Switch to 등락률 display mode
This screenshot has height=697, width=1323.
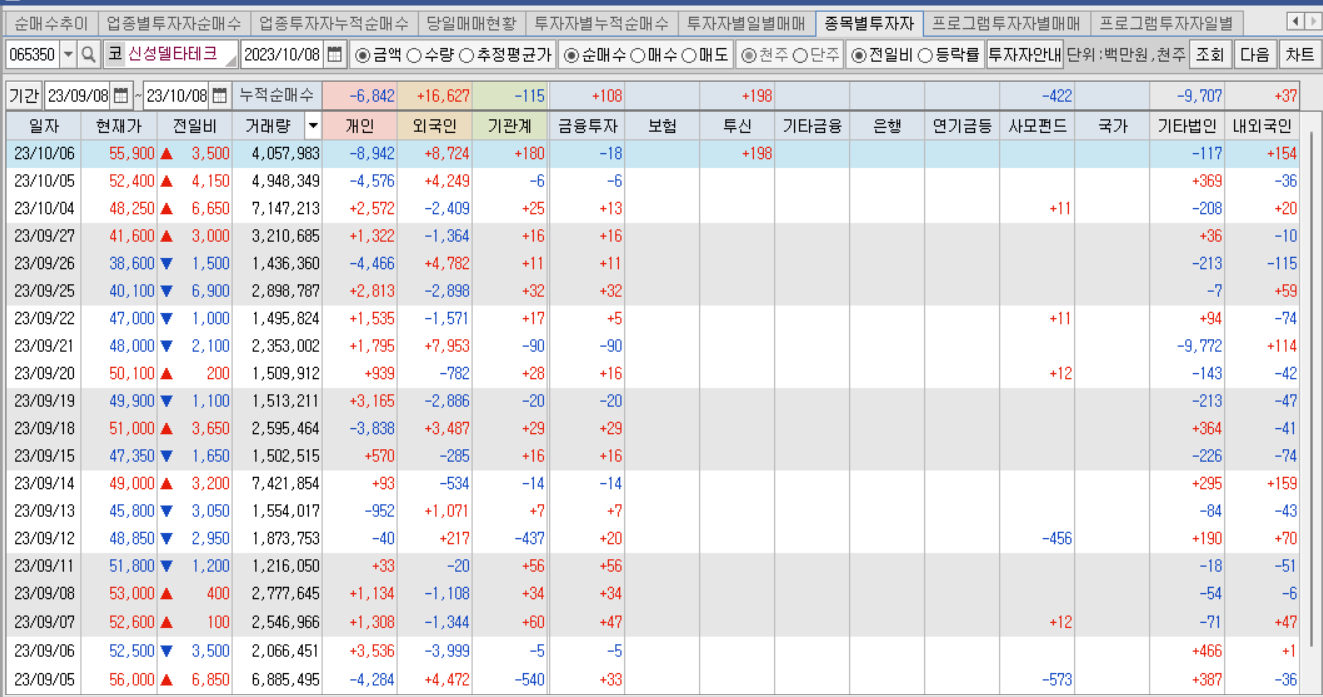tap(924, 55)
